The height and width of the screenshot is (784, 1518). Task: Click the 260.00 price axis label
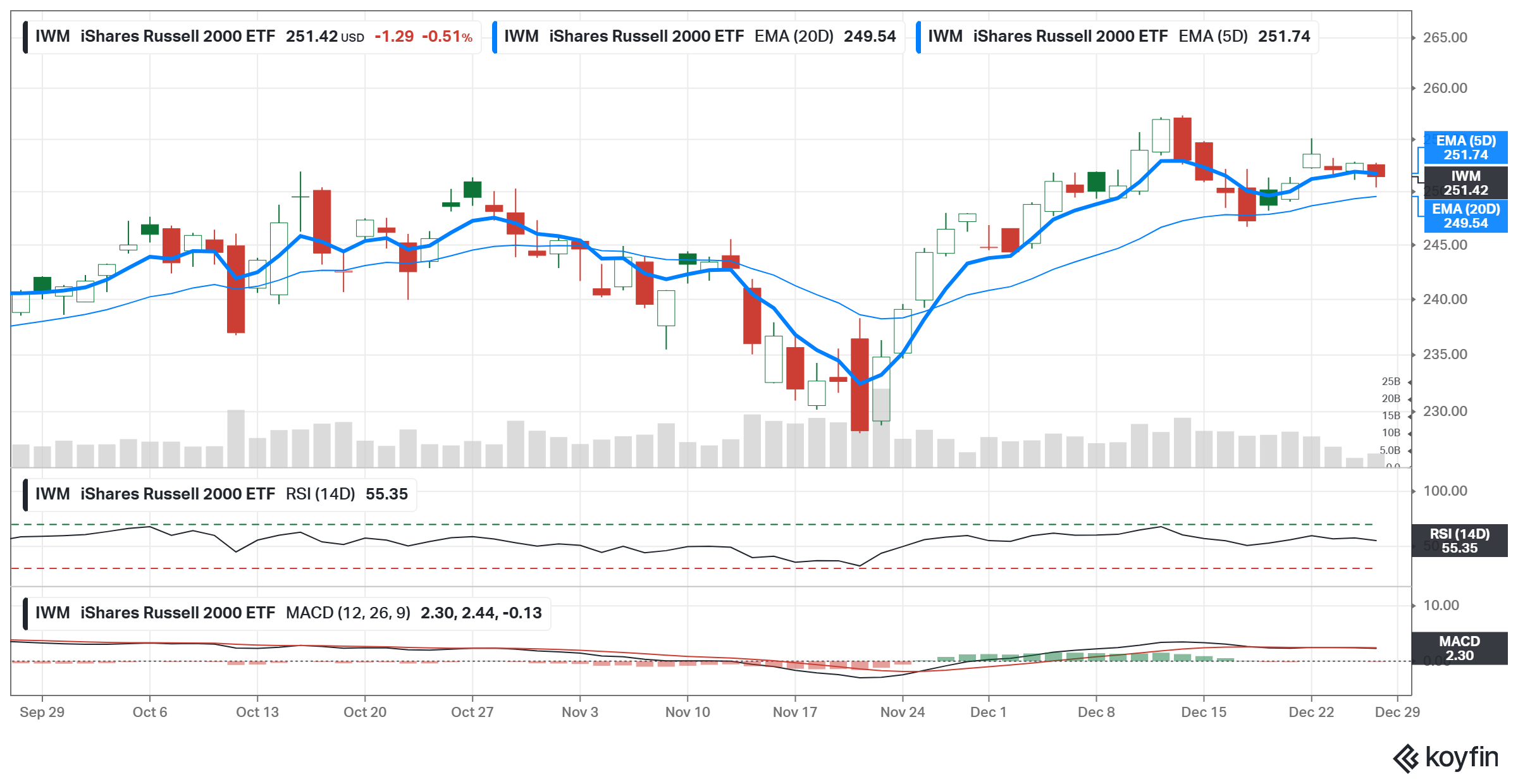tap(1445, 89)
